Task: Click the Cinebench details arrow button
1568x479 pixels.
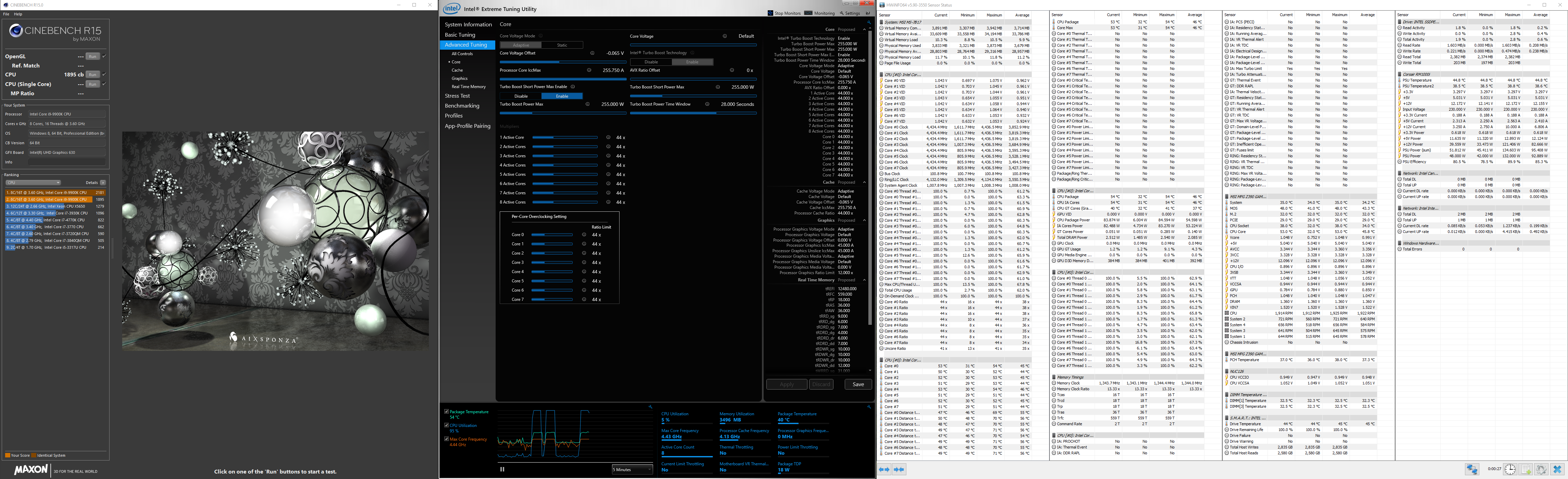Action: coord(103,183)
